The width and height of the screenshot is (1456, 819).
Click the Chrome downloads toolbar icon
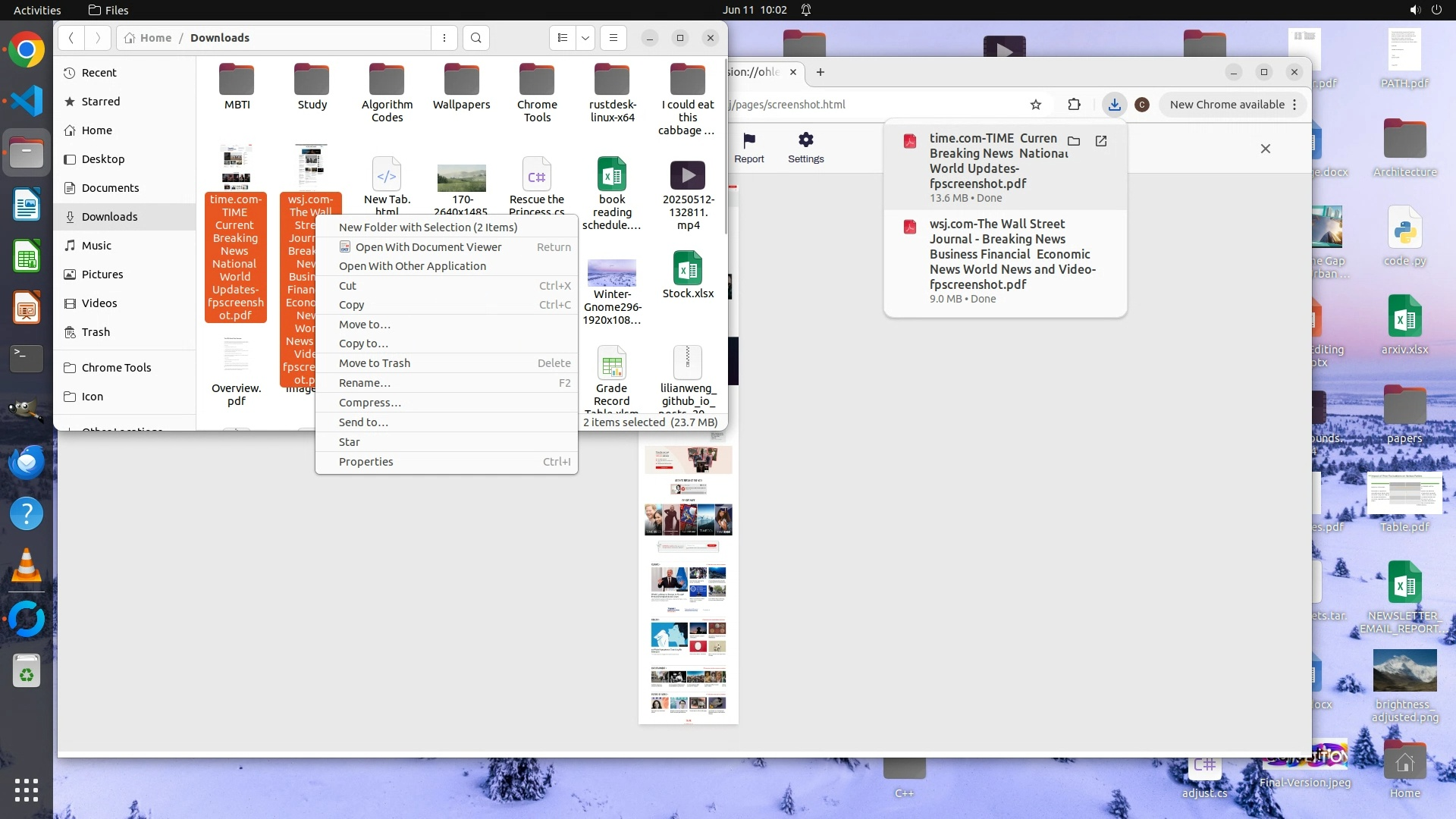1114,105
